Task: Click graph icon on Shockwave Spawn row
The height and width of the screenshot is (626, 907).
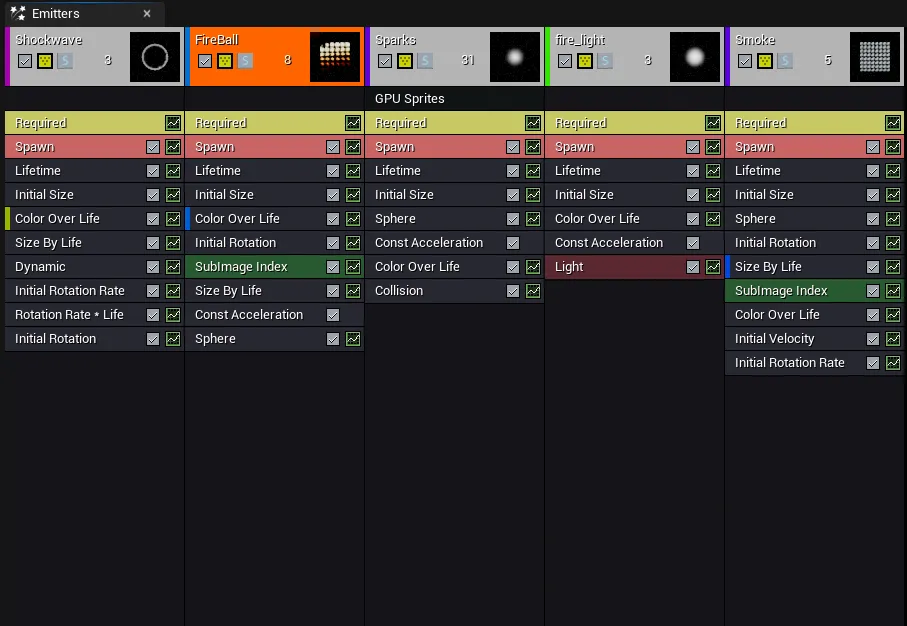Action: (x=173, y=147)
